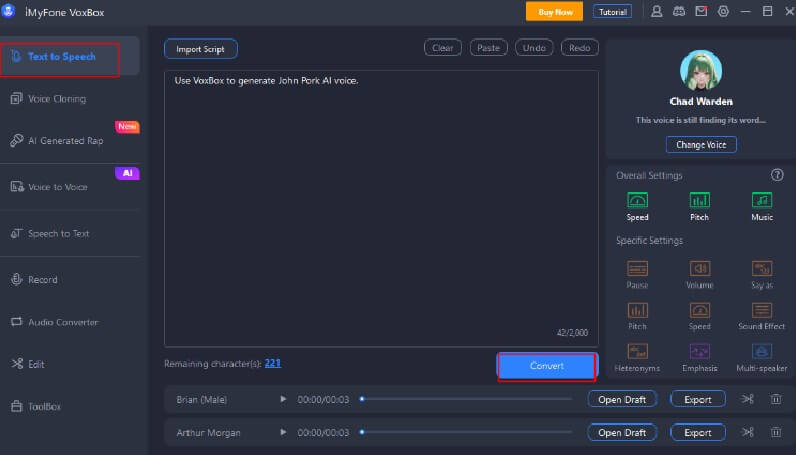Open the Pitch overall setting
The height and width of the screenshot is (455, 796).
pos(699,206)
